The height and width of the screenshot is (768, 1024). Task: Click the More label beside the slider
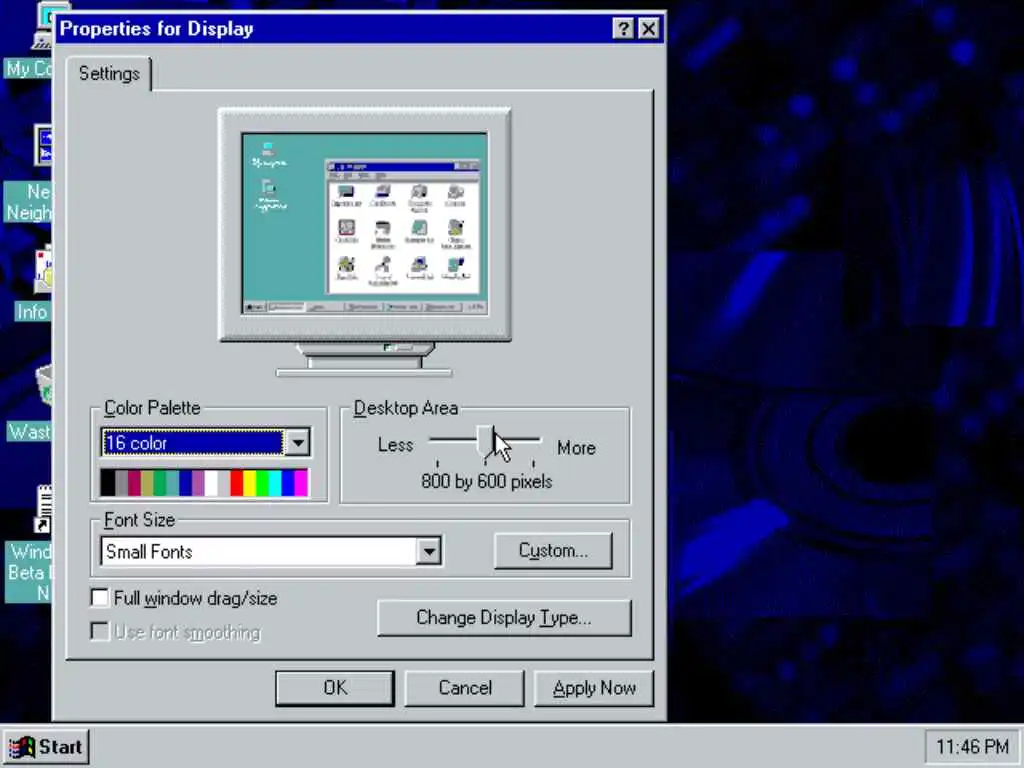[x=576, y=448]
